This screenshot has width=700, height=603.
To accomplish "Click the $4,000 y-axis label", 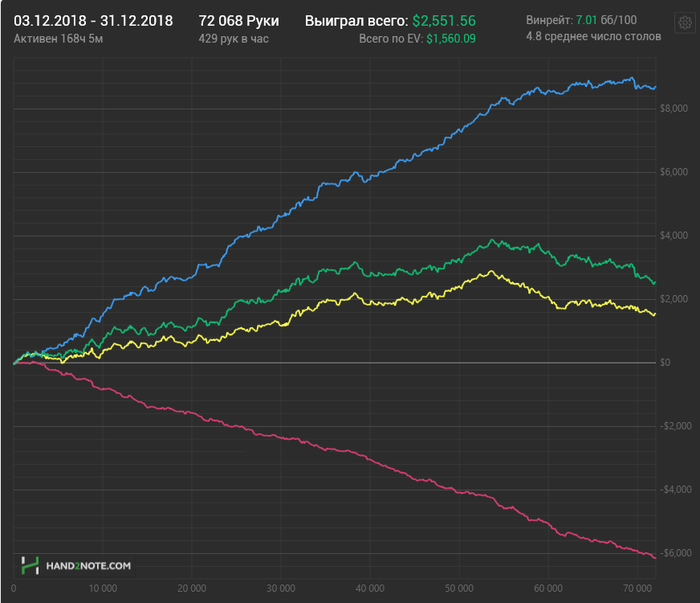I will [674, 236].
